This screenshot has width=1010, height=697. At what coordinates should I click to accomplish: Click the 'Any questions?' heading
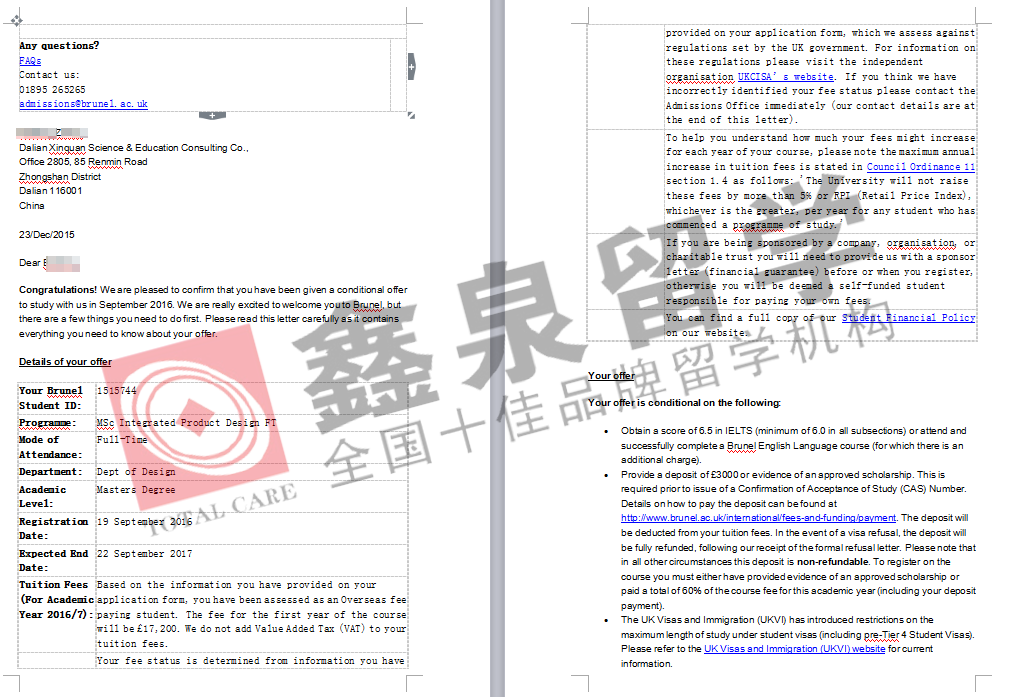point(59,46)
